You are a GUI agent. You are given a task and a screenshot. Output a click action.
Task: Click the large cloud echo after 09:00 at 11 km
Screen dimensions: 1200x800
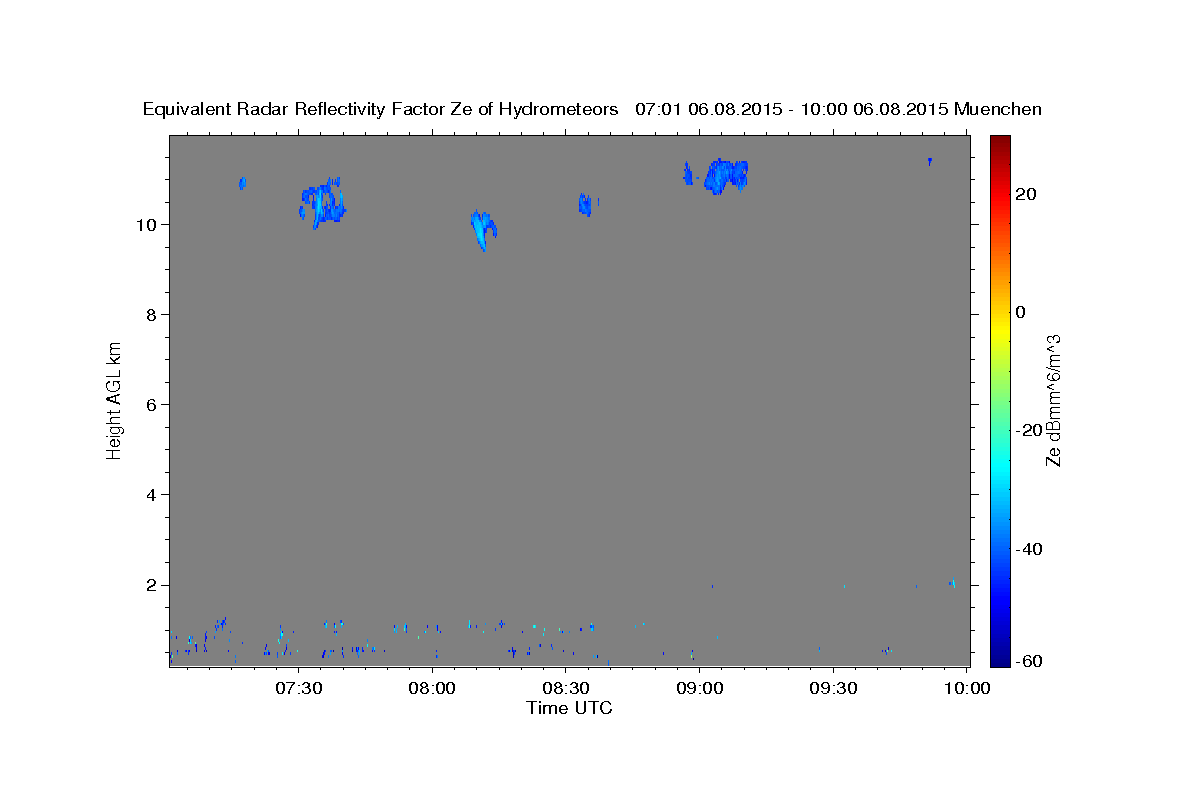(727, 175)
